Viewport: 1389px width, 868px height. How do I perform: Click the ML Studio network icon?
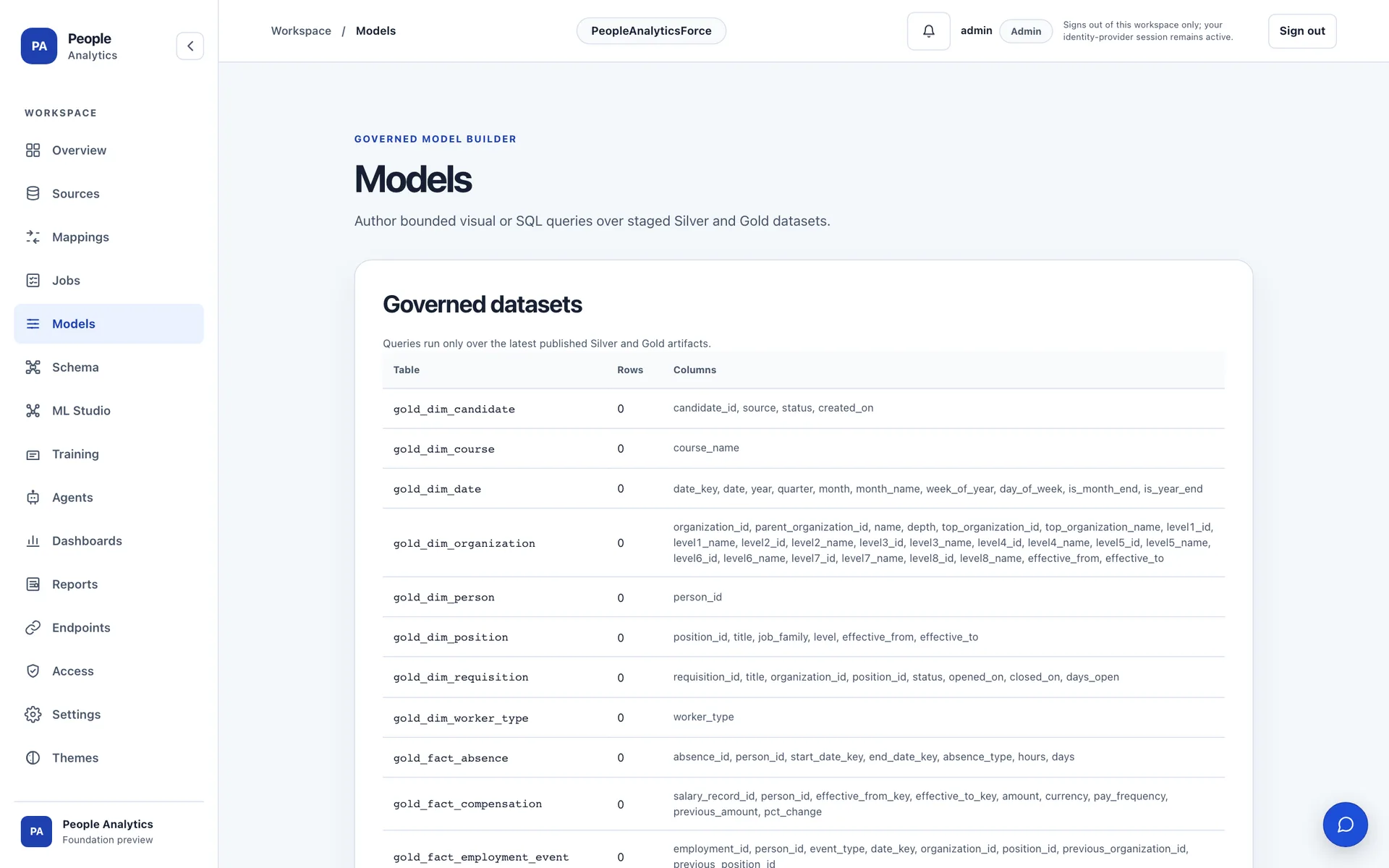[x=33, y=411]
